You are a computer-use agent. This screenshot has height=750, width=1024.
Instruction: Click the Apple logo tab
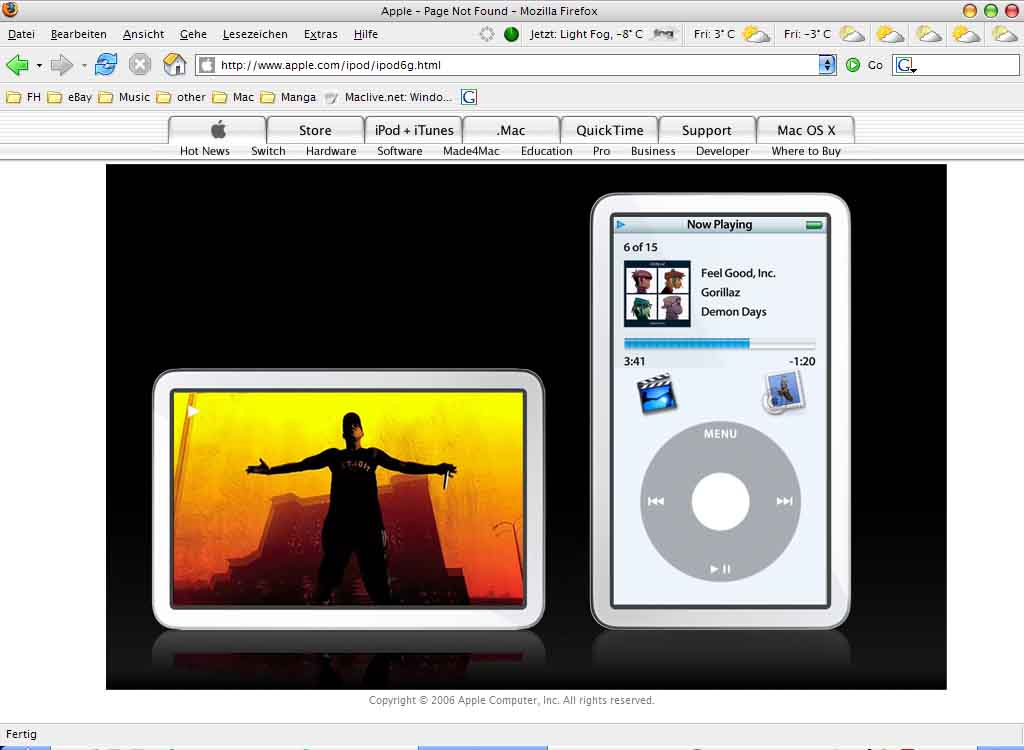tap(217, 130)
